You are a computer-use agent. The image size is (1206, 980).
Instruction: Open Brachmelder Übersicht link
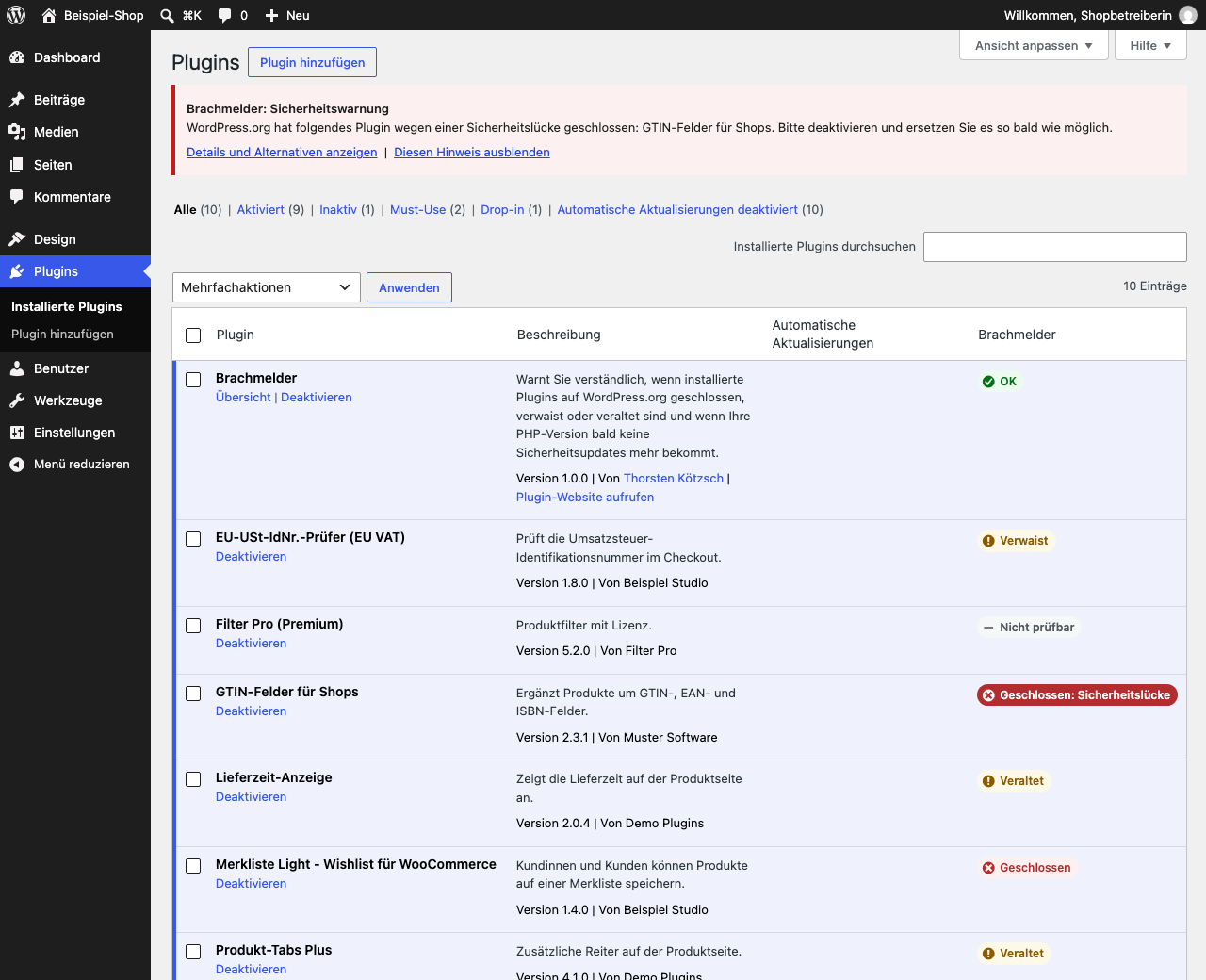click(243, 397)
